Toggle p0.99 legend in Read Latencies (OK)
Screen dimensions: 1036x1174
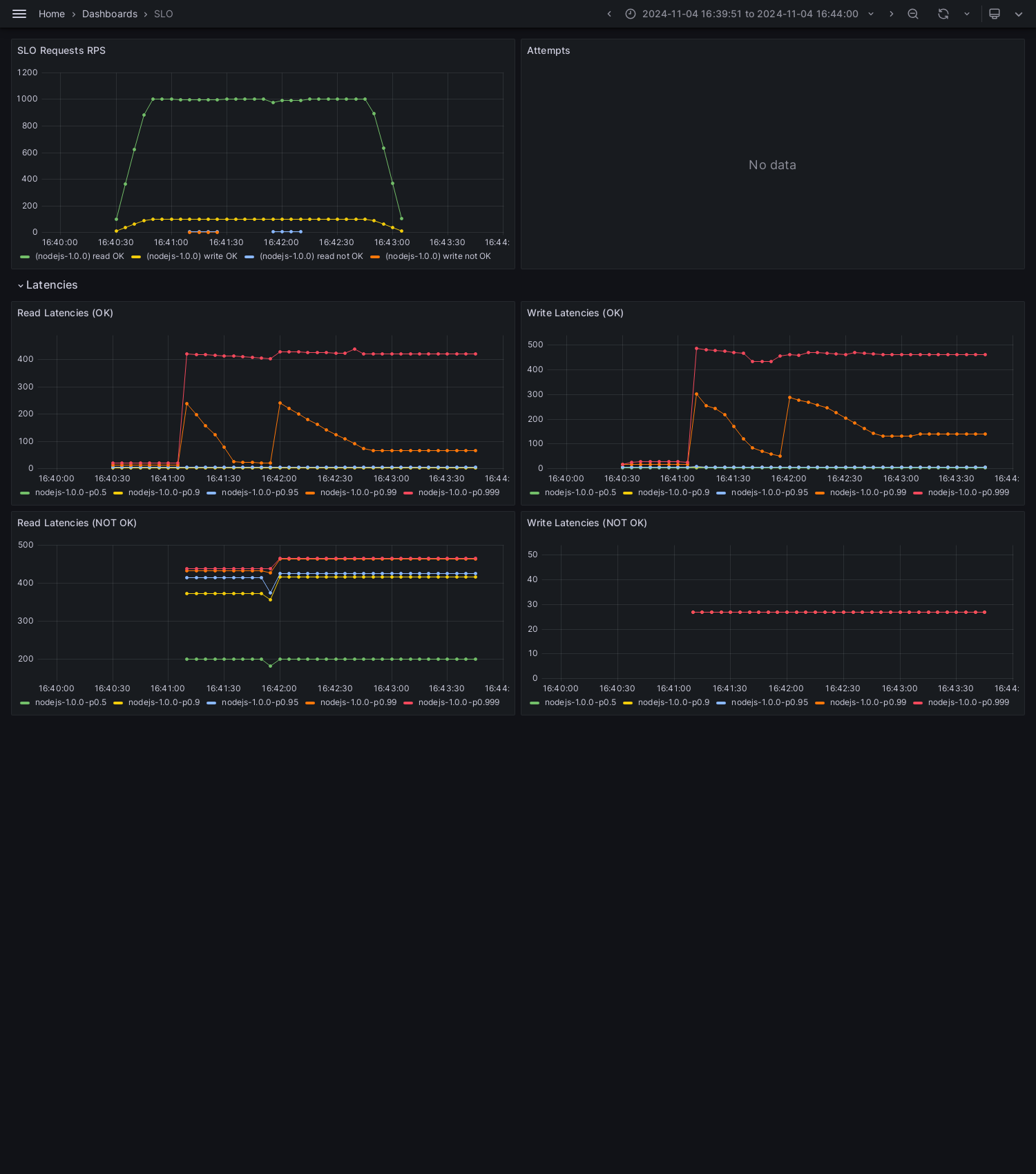[358, 492]
